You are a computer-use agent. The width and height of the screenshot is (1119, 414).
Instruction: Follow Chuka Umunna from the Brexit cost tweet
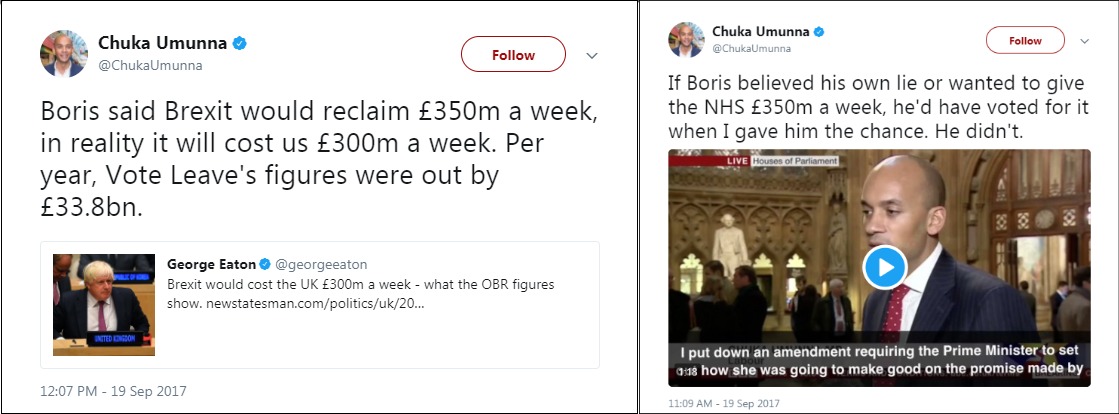point(514,55)
